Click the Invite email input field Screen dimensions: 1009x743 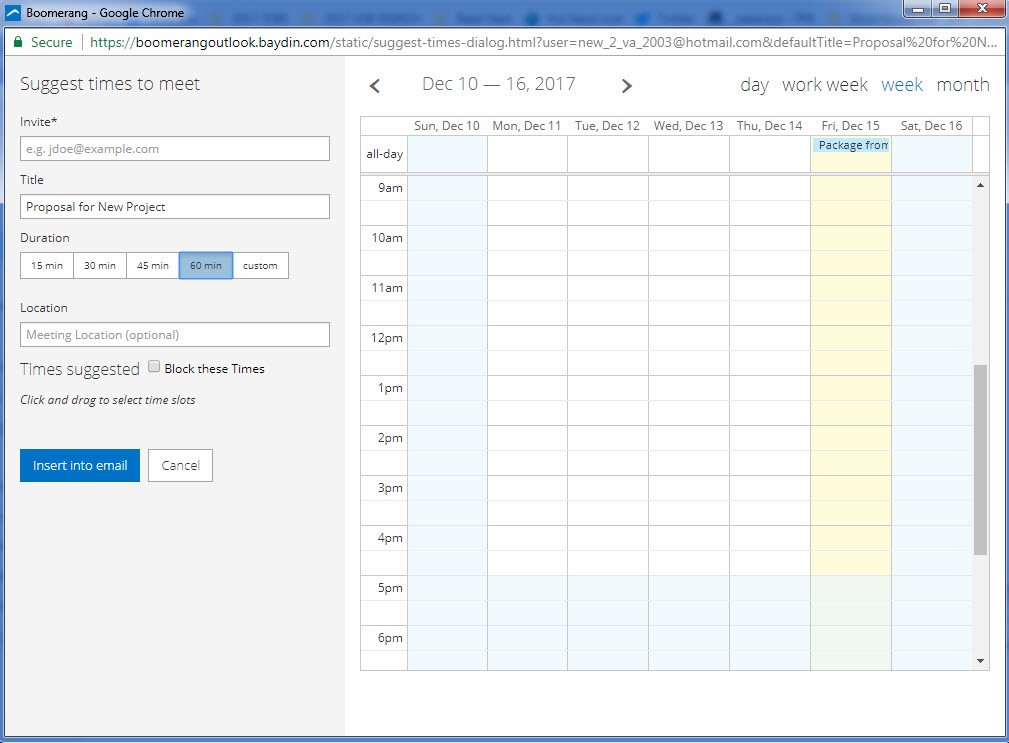pos(175,149)
